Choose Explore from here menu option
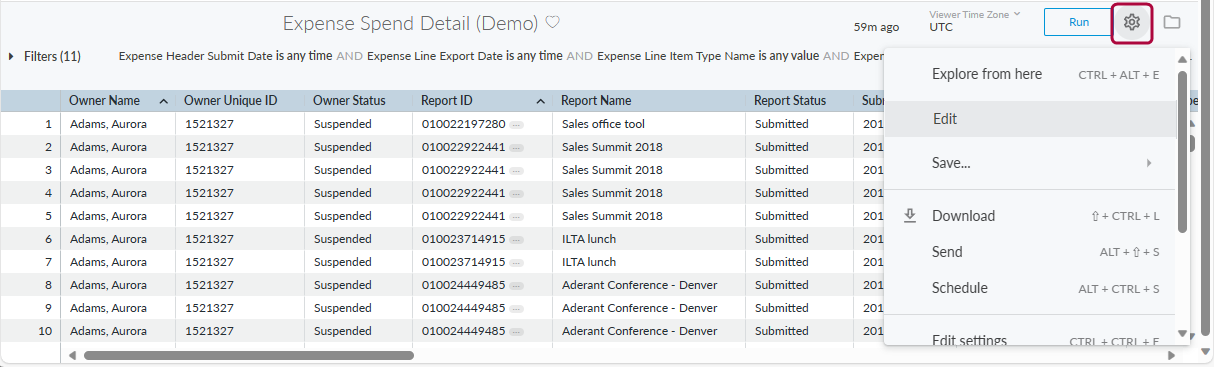 [x=1030, y=74]
